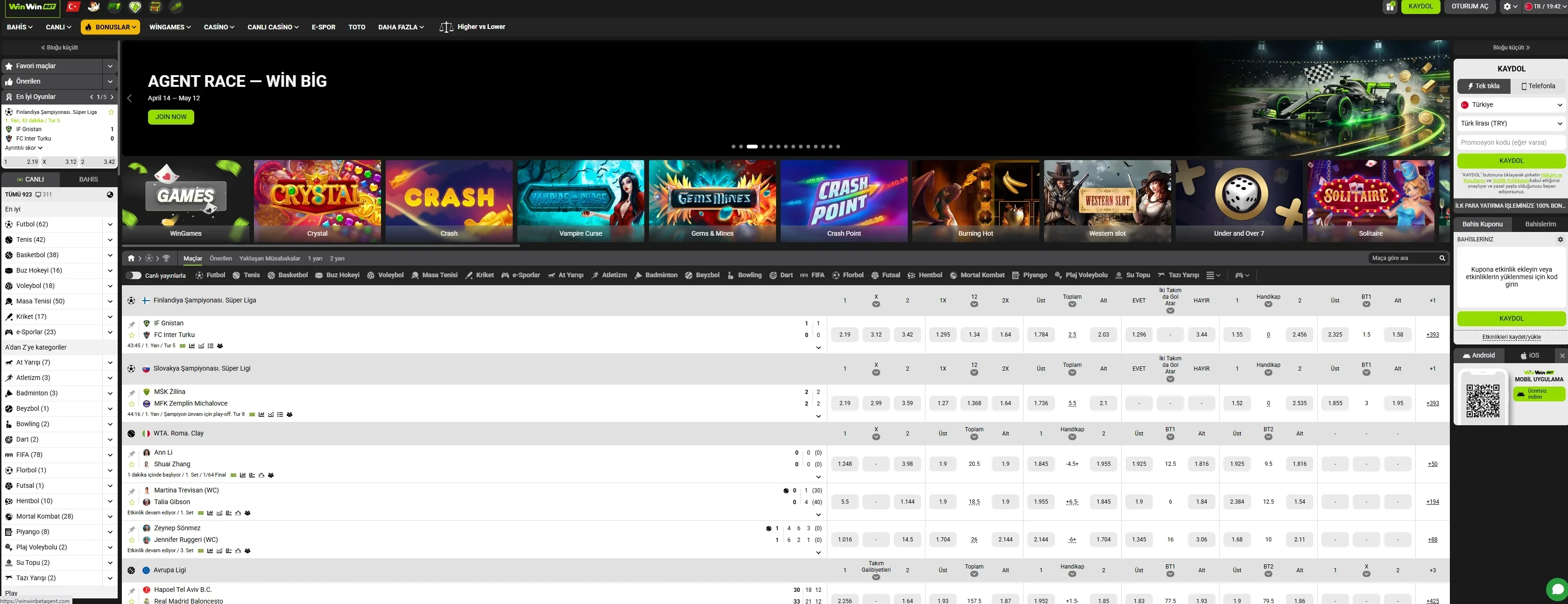Open the F1 promo icon
Image resolution: width=1568 pixels, height=604 pixels.
pyautogui.click(x=114, y=7)
